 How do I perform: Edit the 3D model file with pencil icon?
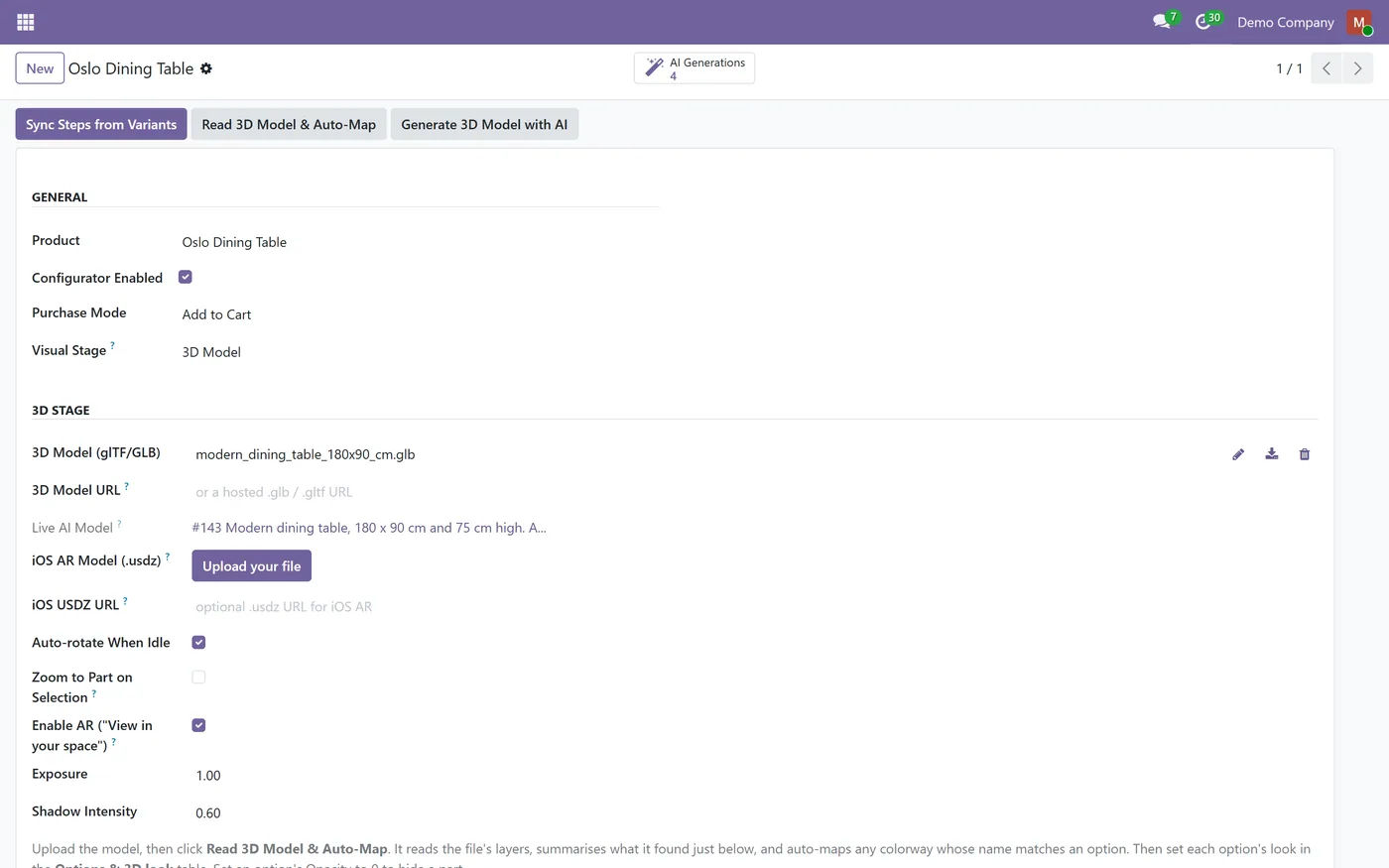[1238, 454]
